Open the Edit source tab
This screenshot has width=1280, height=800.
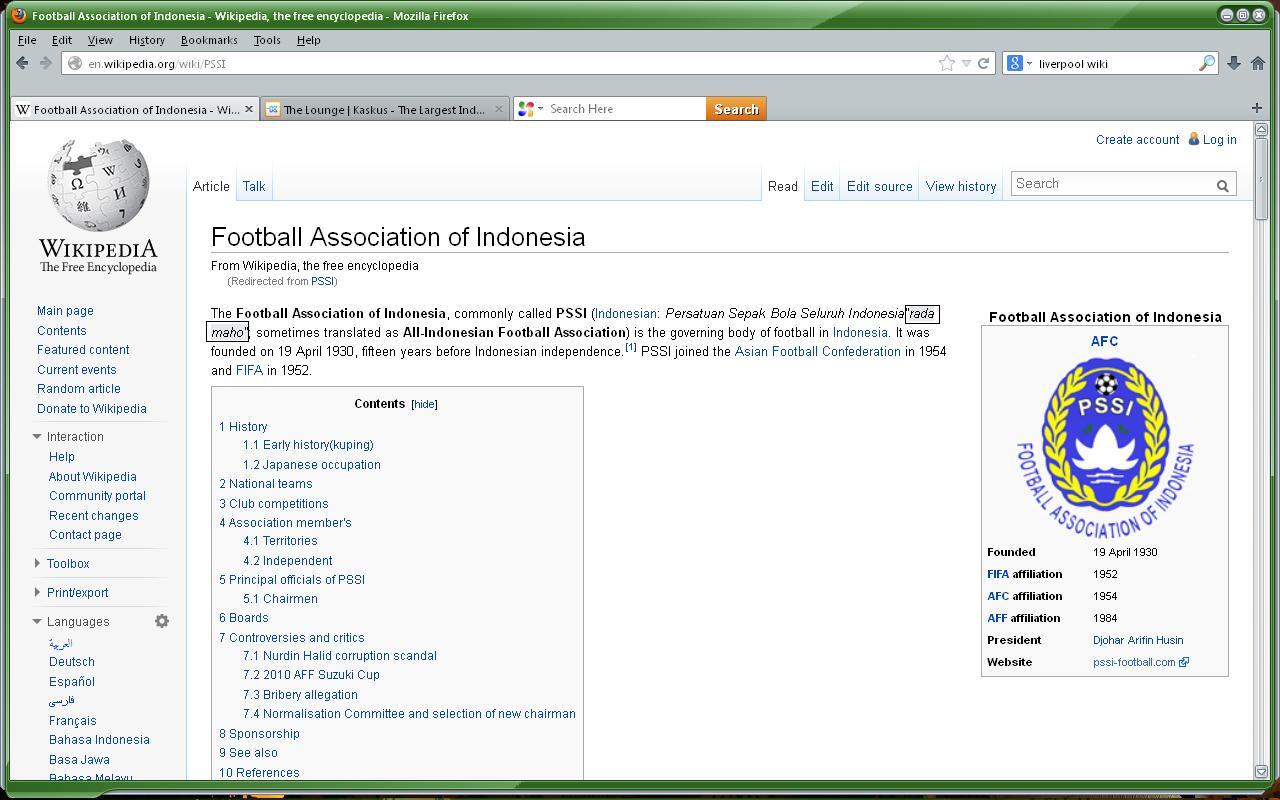[x=879, y=187]
